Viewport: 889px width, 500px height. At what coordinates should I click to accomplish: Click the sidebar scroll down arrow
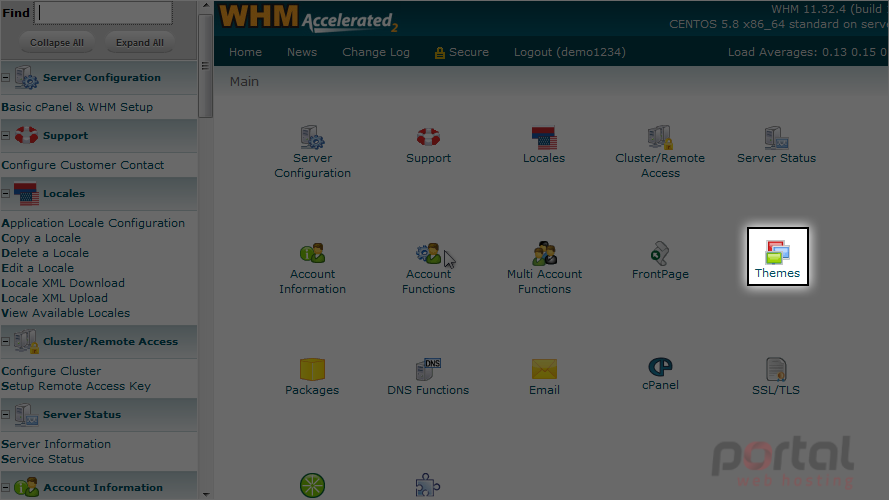point(205,494)
